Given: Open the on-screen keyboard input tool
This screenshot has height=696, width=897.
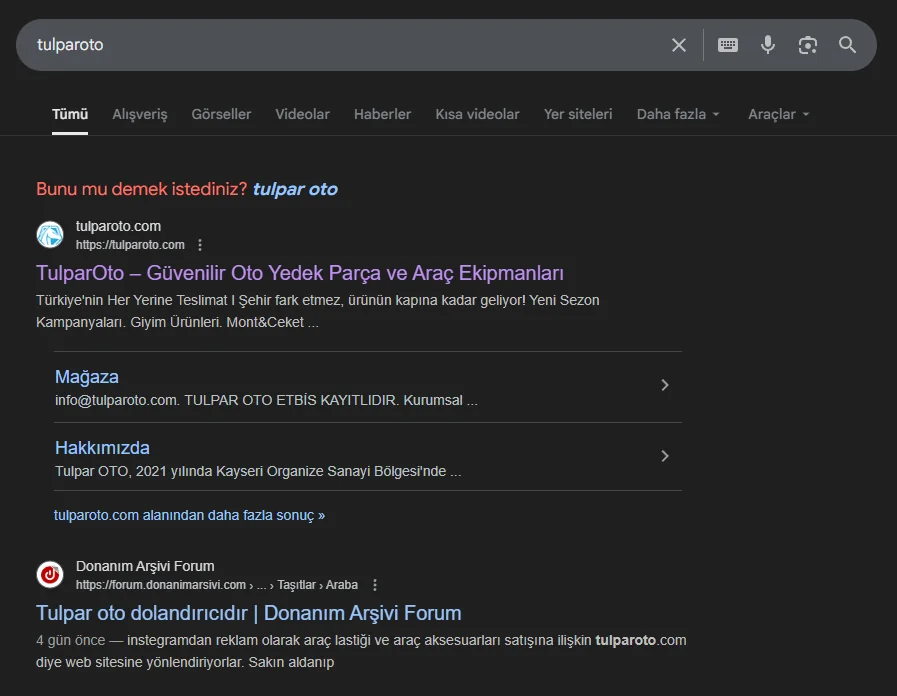Looking at the screenshot, I should point(728,45).
